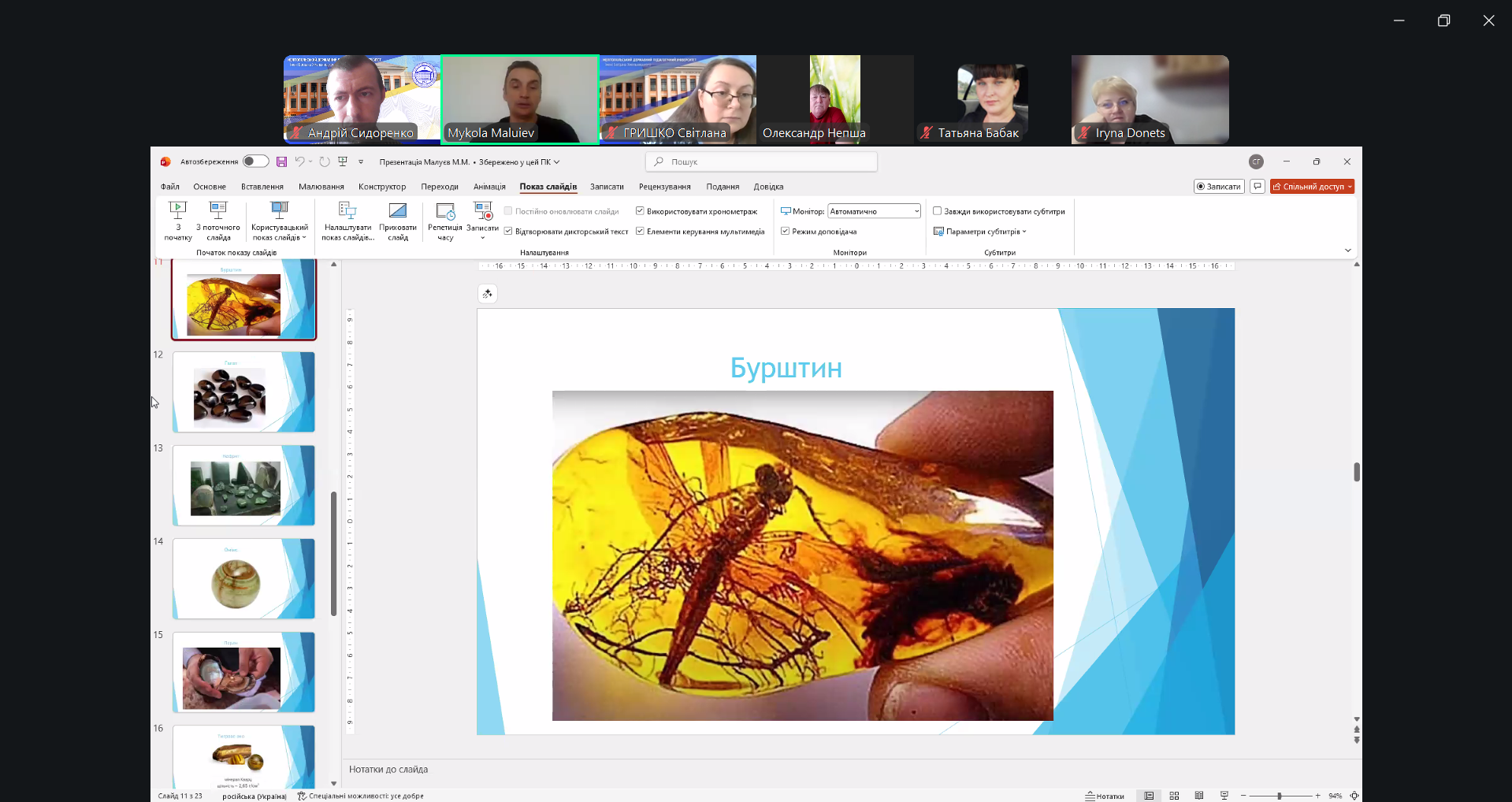Uncheck Use timings (Використовувати хронометраж) checkbox
Image resolution: width=1512 pixels, height=802 pixels.
[641, 211]
